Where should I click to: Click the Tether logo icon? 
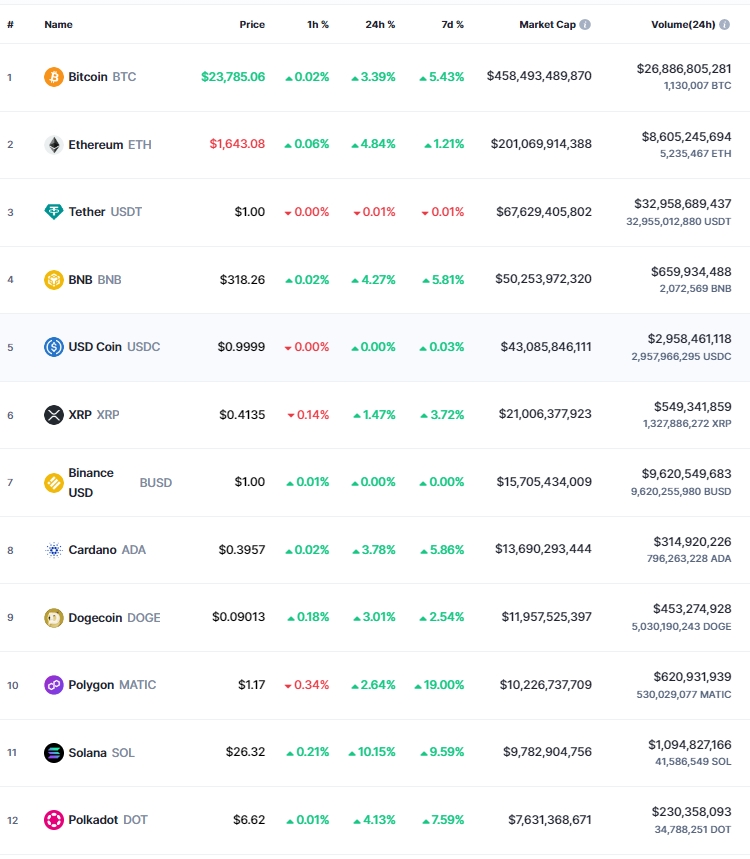[x=54, y=211]
